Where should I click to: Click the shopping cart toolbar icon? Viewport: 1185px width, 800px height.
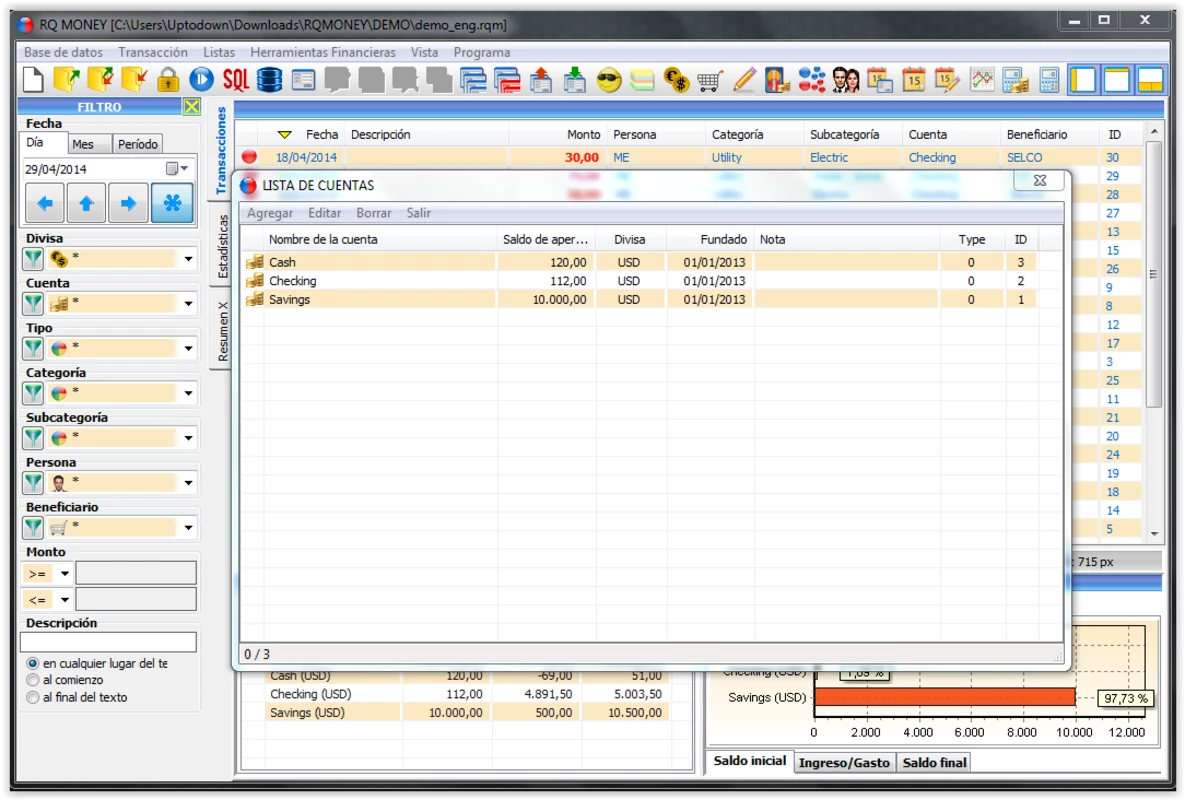tap(710, 80)
